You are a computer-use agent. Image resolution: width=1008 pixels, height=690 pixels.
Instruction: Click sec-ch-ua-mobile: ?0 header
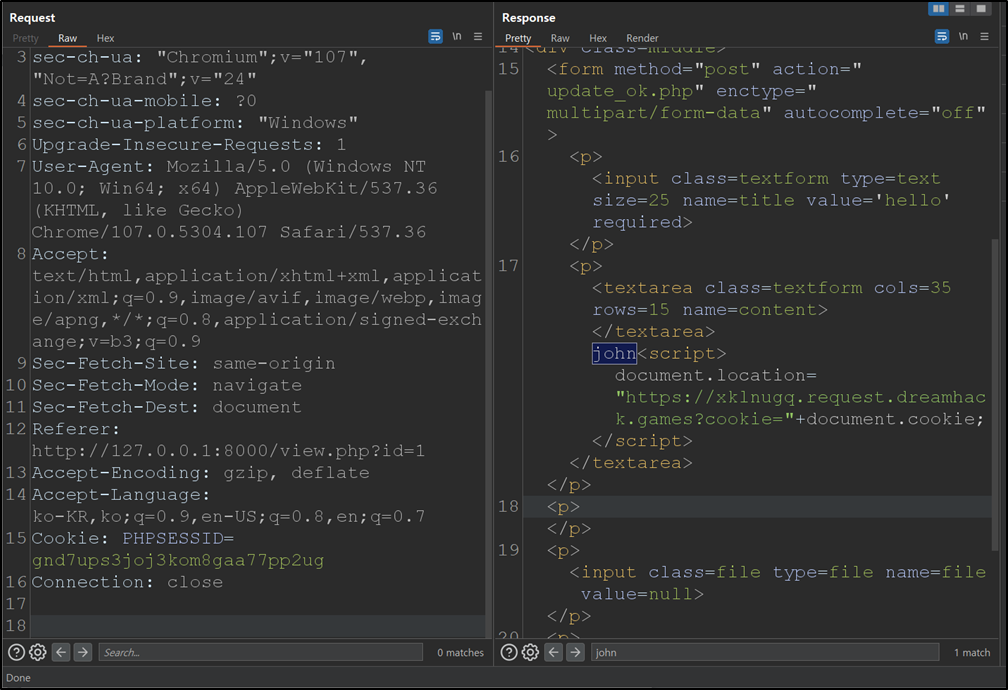click(145, 101)
